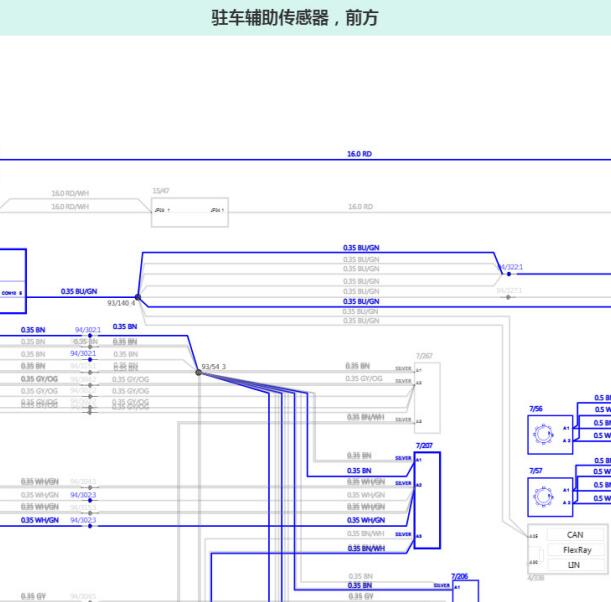The image size is (611, 602).
Task: Select the gray 16.0 RD wire label
Action: click(x=360, y=207)
